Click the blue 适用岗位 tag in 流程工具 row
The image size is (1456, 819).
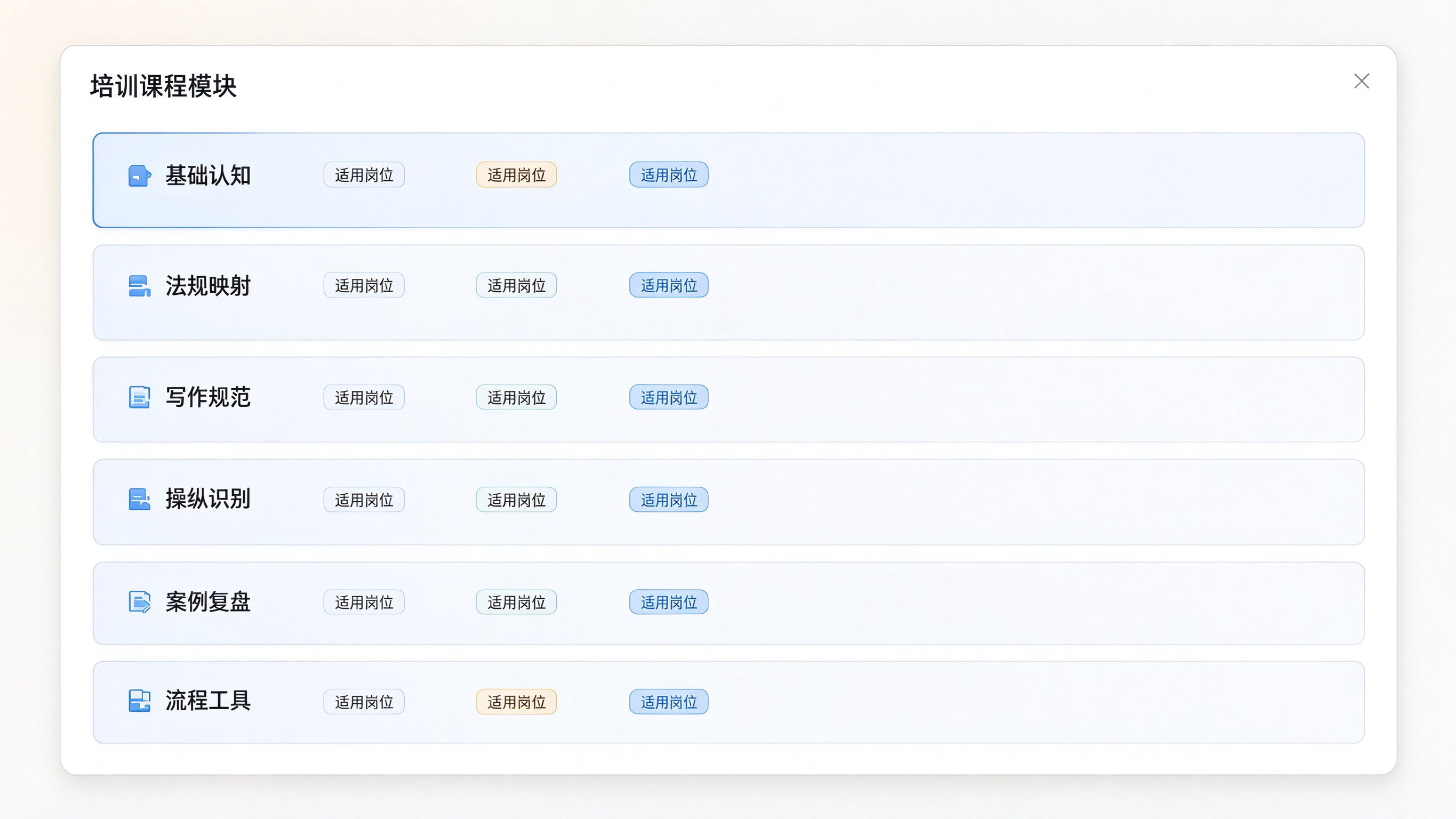(x=669, y=702)
